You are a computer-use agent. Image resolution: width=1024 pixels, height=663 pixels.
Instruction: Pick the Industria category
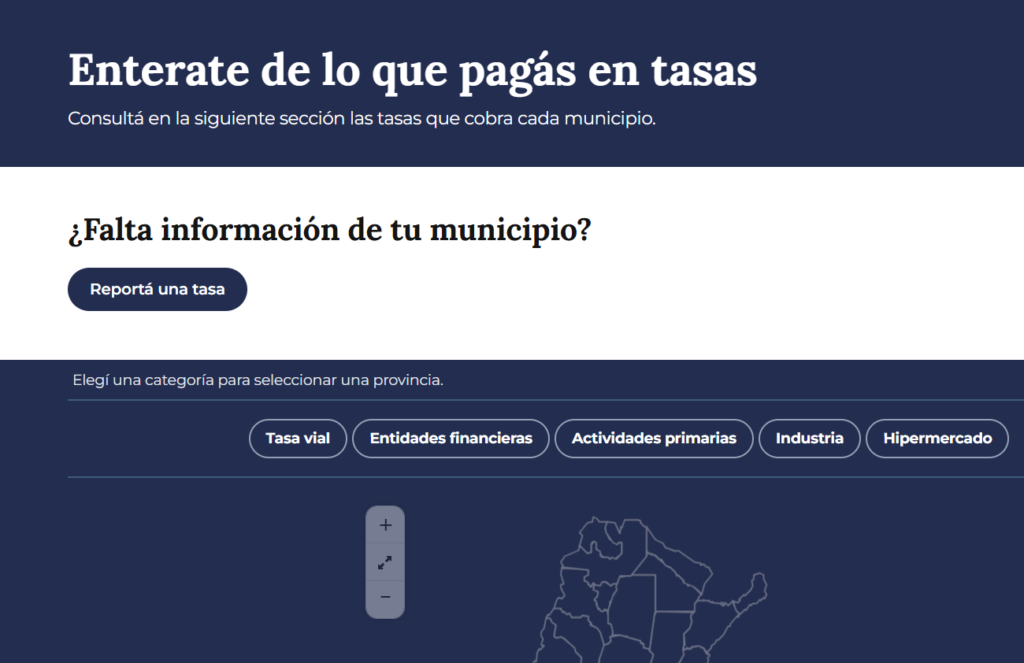pyautogui.click(x=810, y=438)
